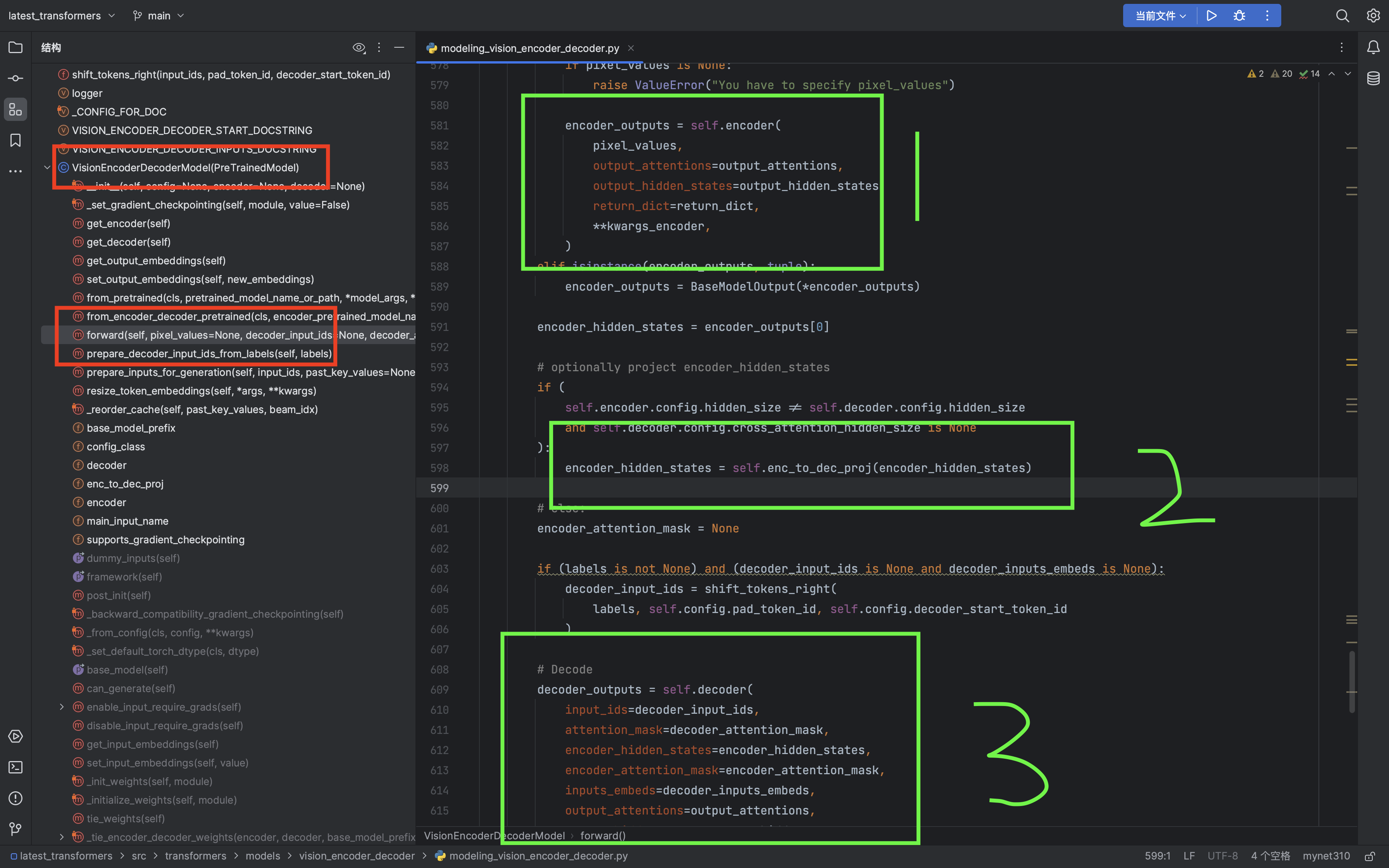This screenshot has height=868, width=1389.
Task: Open the Project folder tool window
Action: (16, 48)
